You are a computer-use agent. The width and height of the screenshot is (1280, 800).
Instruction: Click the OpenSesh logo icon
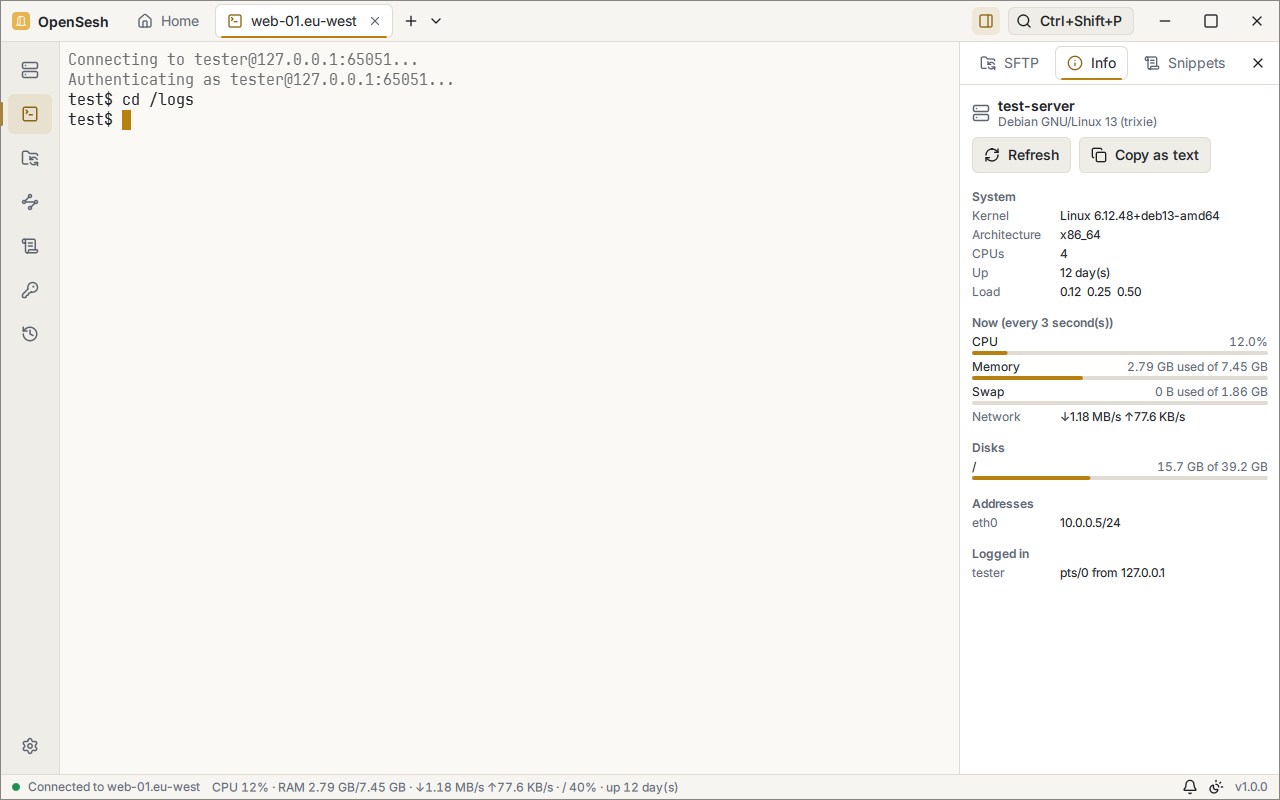pyautogui.click(x=21, y=21)
